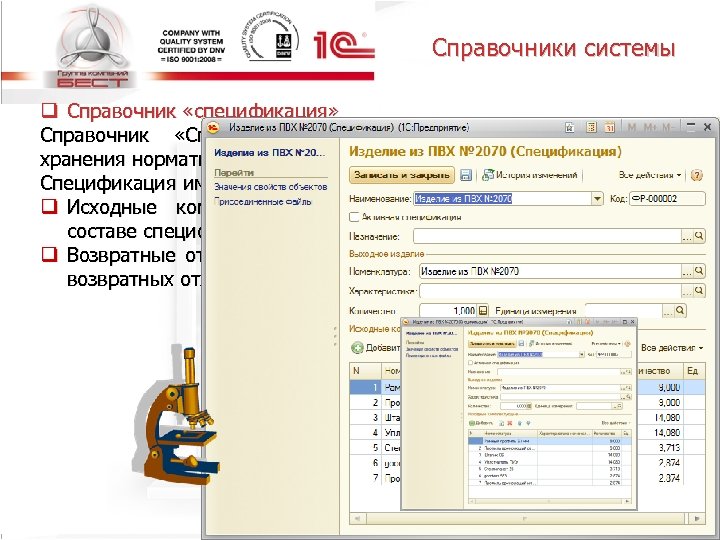Open Все действия menu above components table
720x540 pixels.
click(672, 348)
